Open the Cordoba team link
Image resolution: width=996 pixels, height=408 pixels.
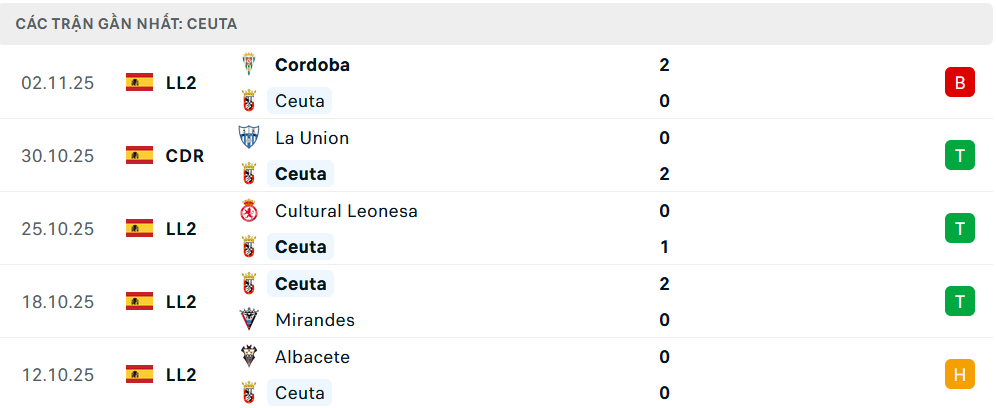coord(312,65)
